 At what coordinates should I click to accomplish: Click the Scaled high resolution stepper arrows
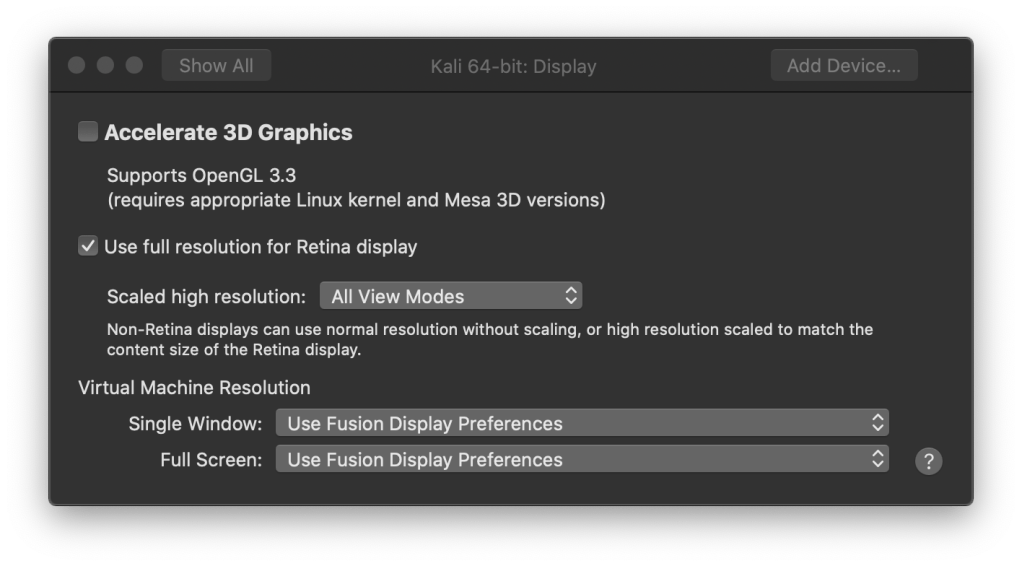(x=570, y=296)
